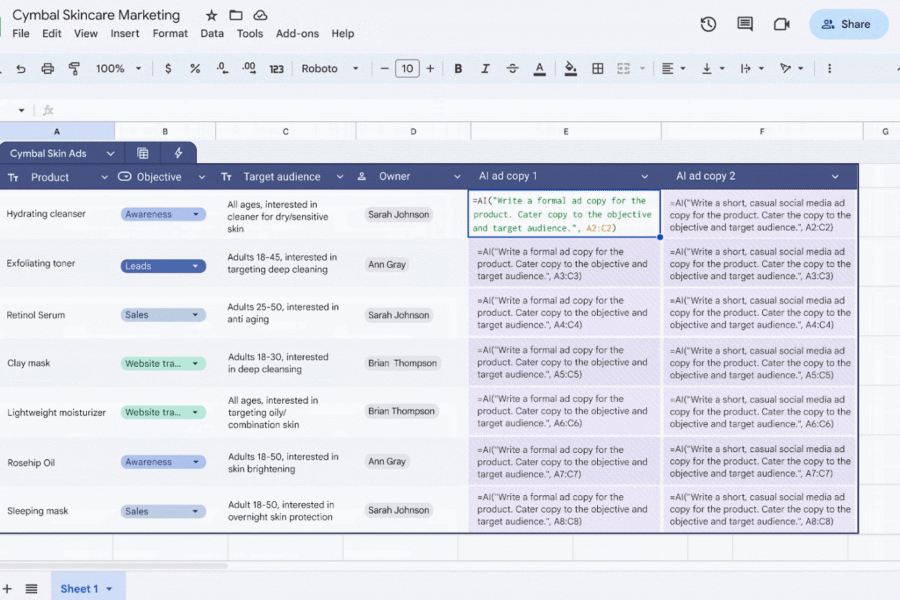Image resolution: width=900 pixels, height=600 pixels.
Task: Click the lightning bolt icon on table tab
Action: (179, 153)
